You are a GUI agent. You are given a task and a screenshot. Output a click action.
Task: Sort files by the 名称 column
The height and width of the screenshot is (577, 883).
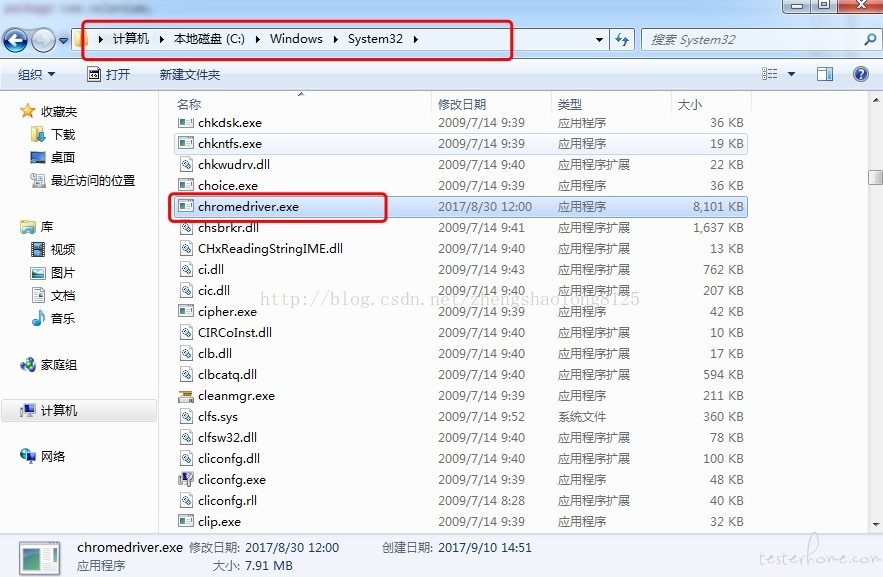189,104
